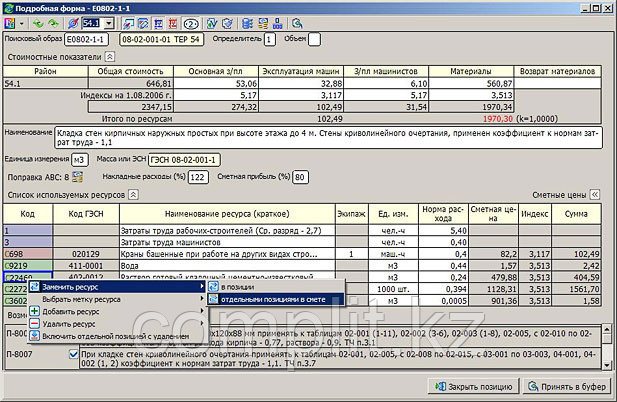The height and width of the screenshot is (402, 617).
Task: Click the shield document toolbar icon
Action: 227,24
